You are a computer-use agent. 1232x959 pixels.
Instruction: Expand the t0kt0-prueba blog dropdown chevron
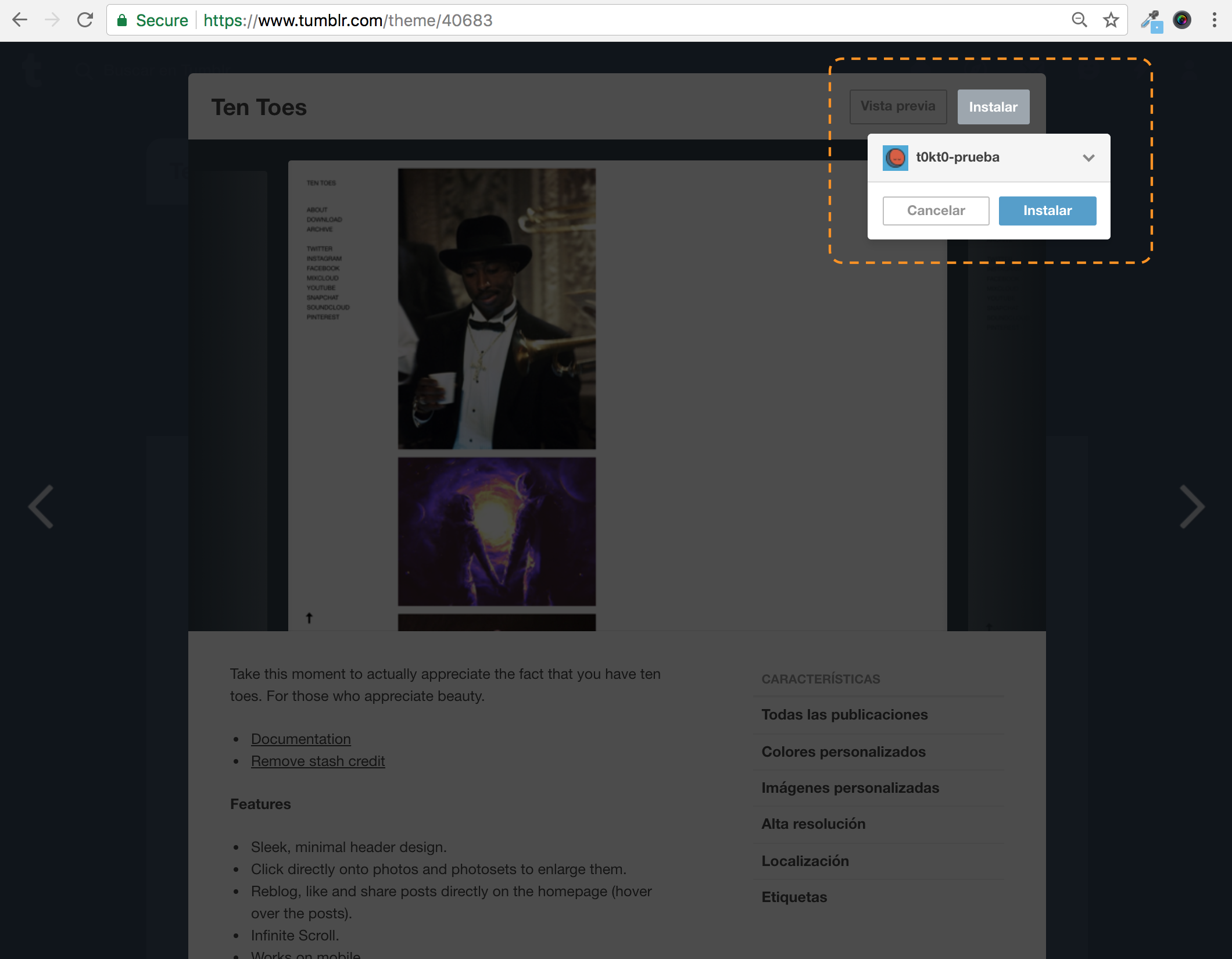(x=1088, y=158)
